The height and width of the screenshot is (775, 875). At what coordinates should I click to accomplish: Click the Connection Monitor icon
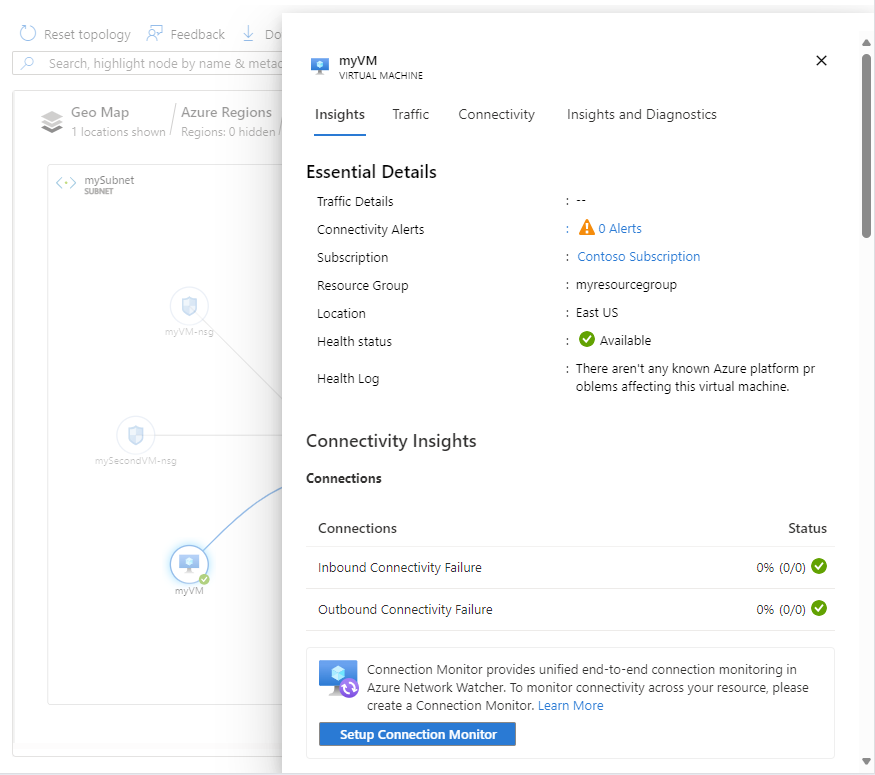(x=338, y=678)
